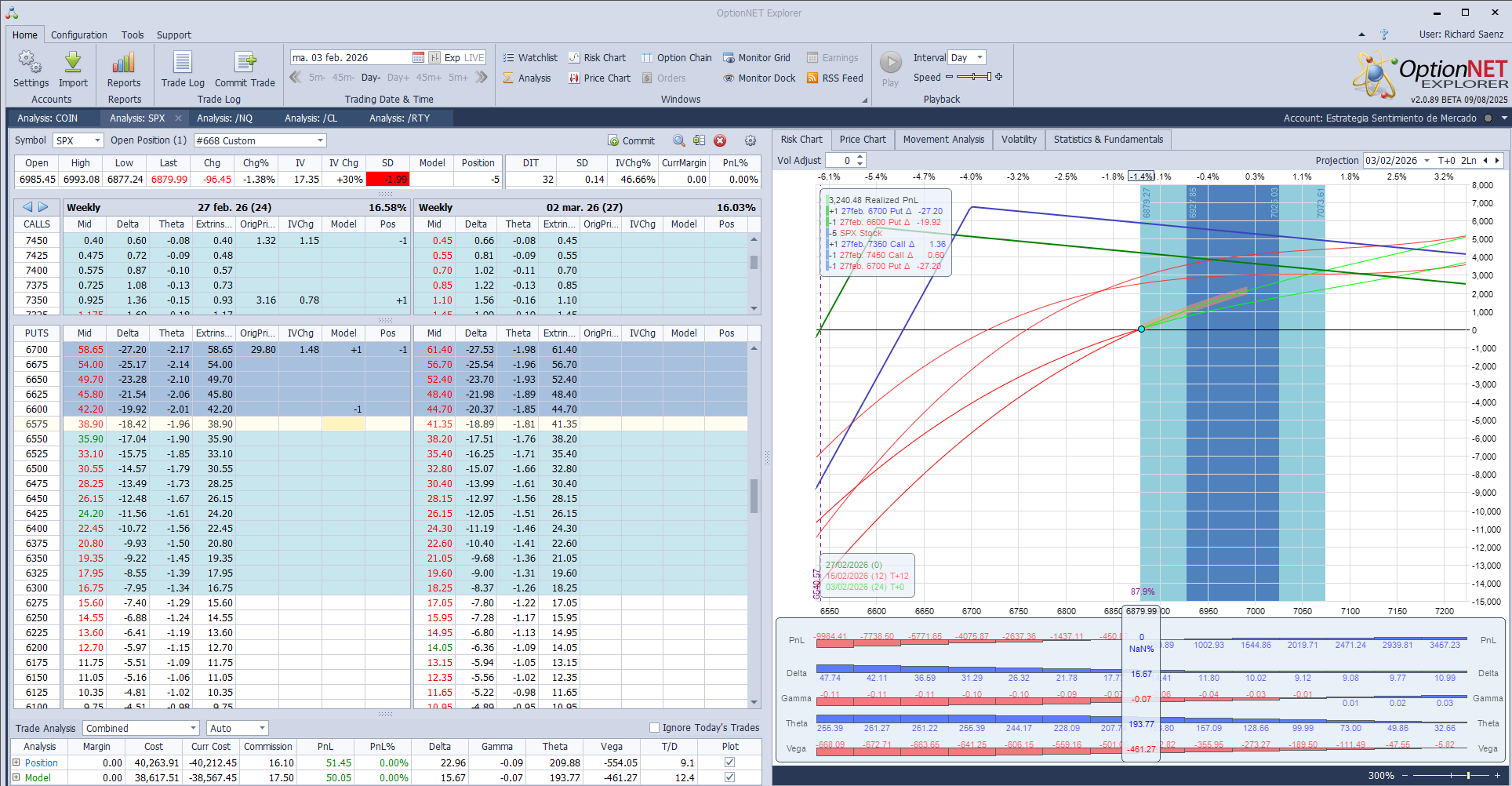Open the RSS Feed window
The height and width of the screenshot is (786, 1512).
pos(835,78)
